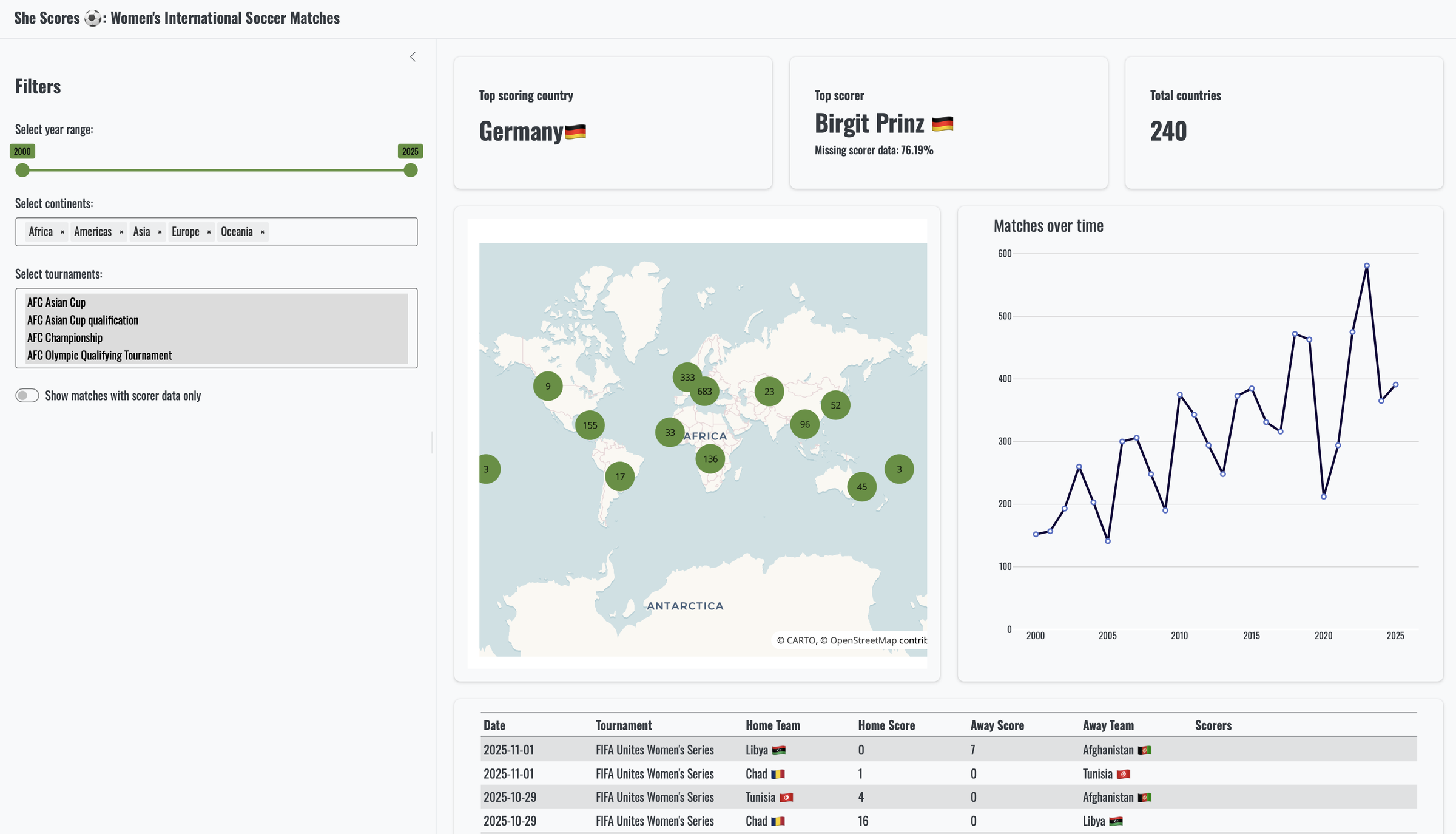Screen dimensions: 1456x834
Task: Click the 136 cluster marker in Africa
Action: click(x=710, y=459)
